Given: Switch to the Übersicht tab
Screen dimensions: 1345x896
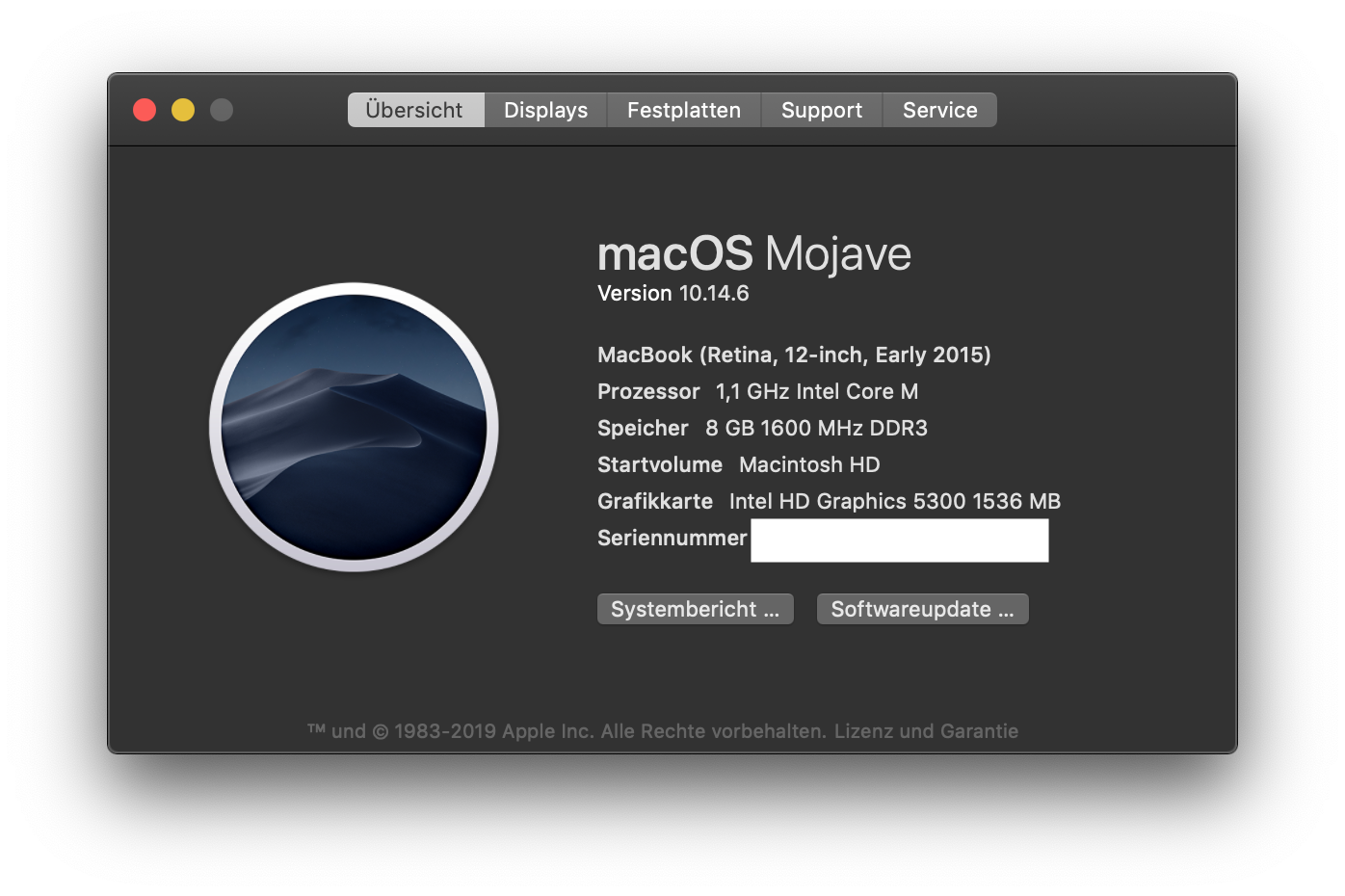Looking at the screenshot, I should 415,110.
